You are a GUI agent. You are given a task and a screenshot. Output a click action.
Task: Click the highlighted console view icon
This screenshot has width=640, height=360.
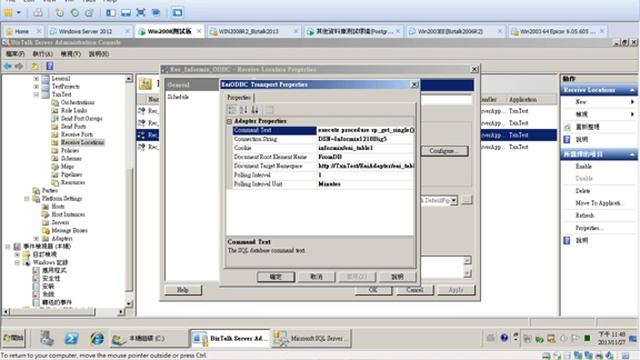[x=178, y=13]
